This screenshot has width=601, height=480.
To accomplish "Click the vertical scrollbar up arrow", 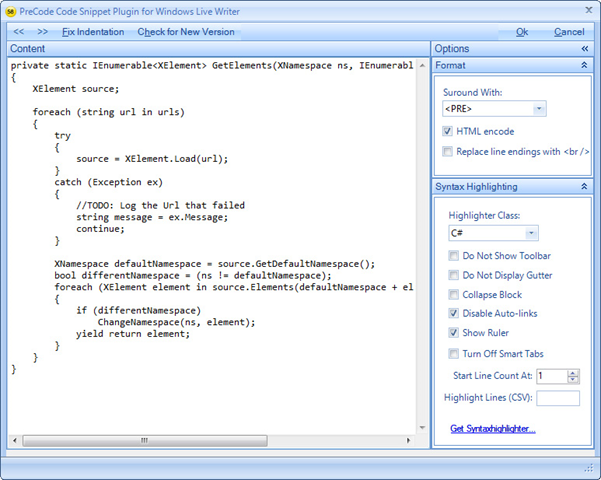I will click(422, 66).
